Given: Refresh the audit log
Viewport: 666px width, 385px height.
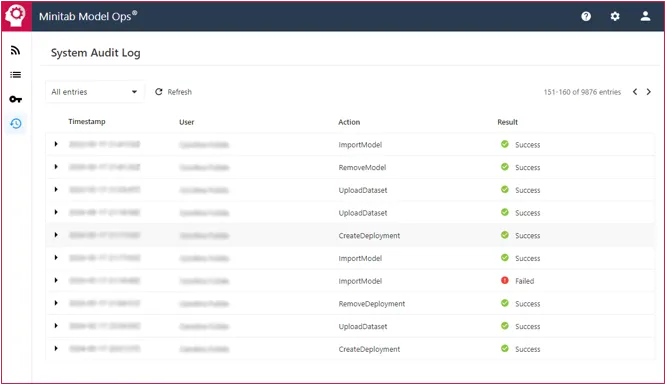Looking at the screenshot, I should [173, 92].
